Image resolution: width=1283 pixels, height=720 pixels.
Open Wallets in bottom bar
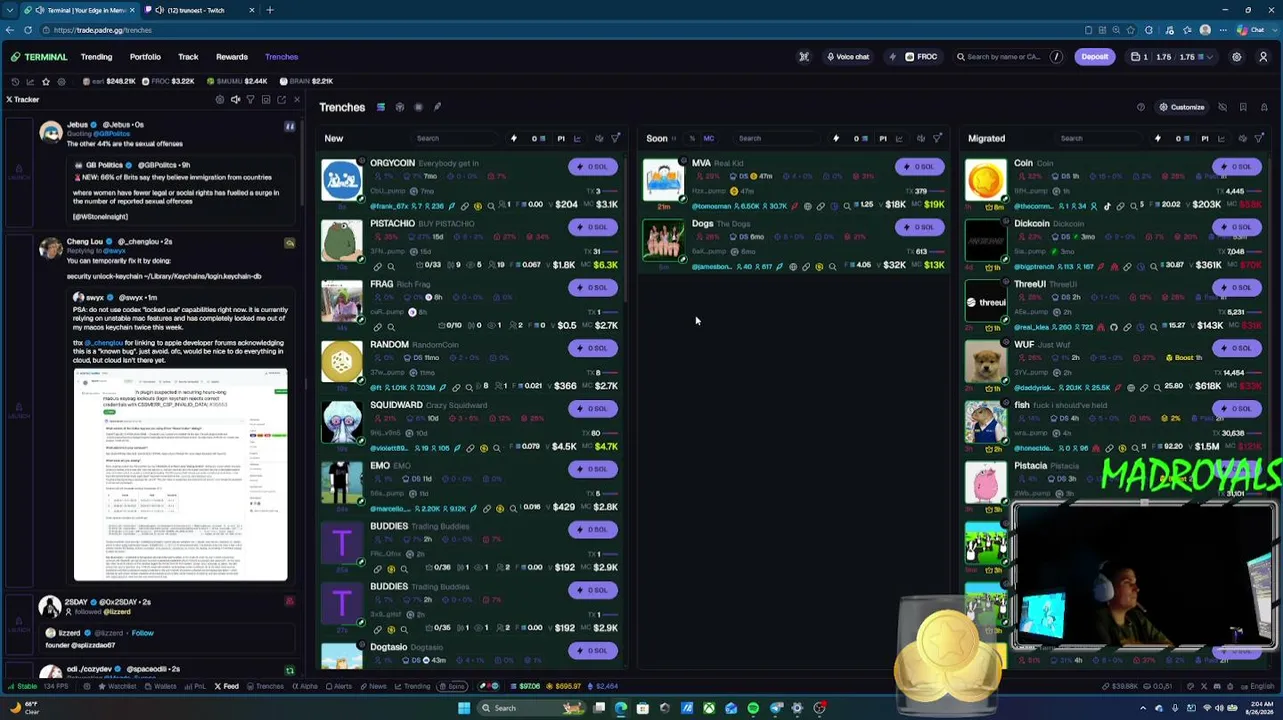point(161,687)
